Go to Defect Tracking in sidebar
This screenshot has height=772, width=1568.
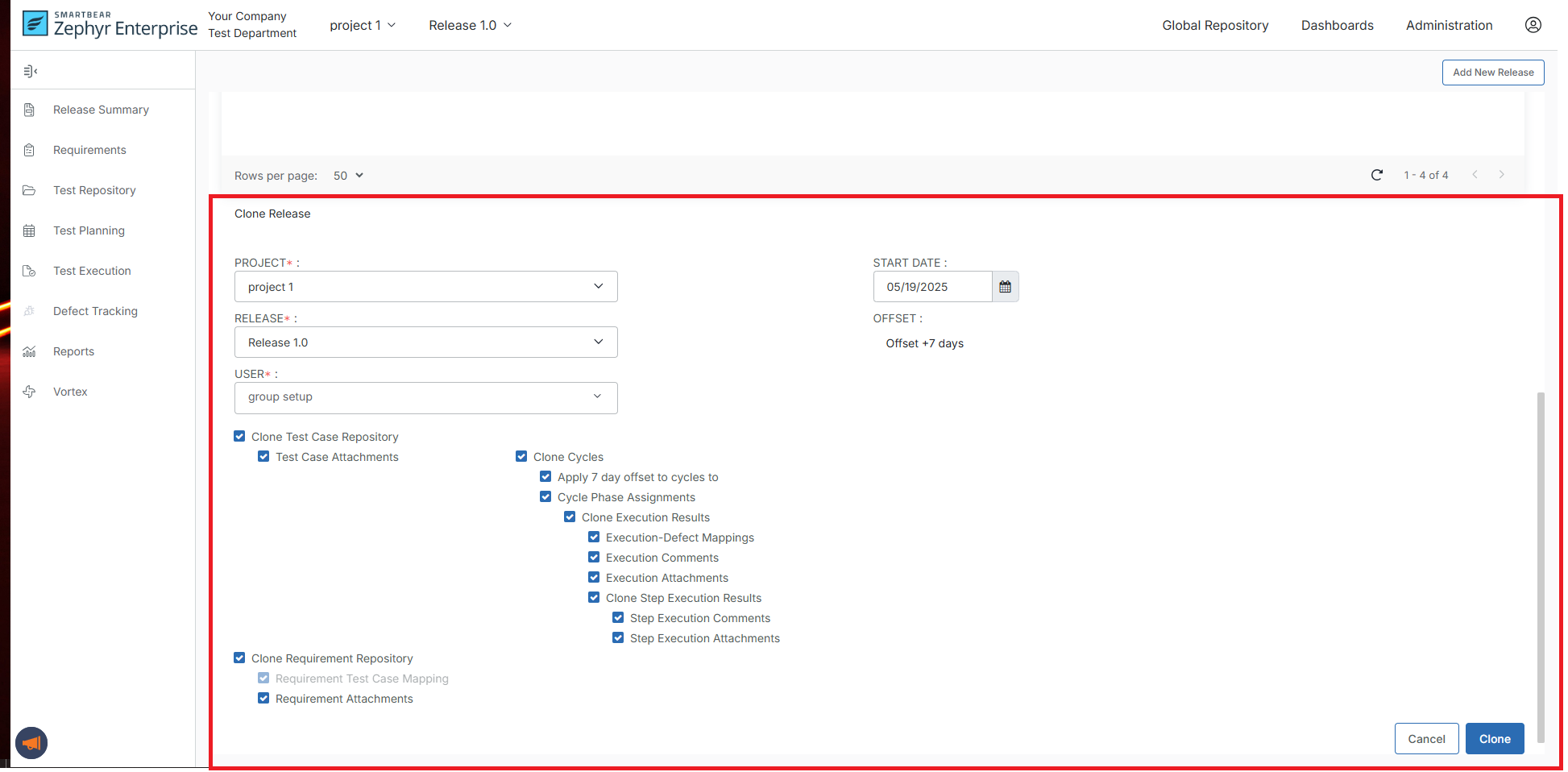click(95, 311)
